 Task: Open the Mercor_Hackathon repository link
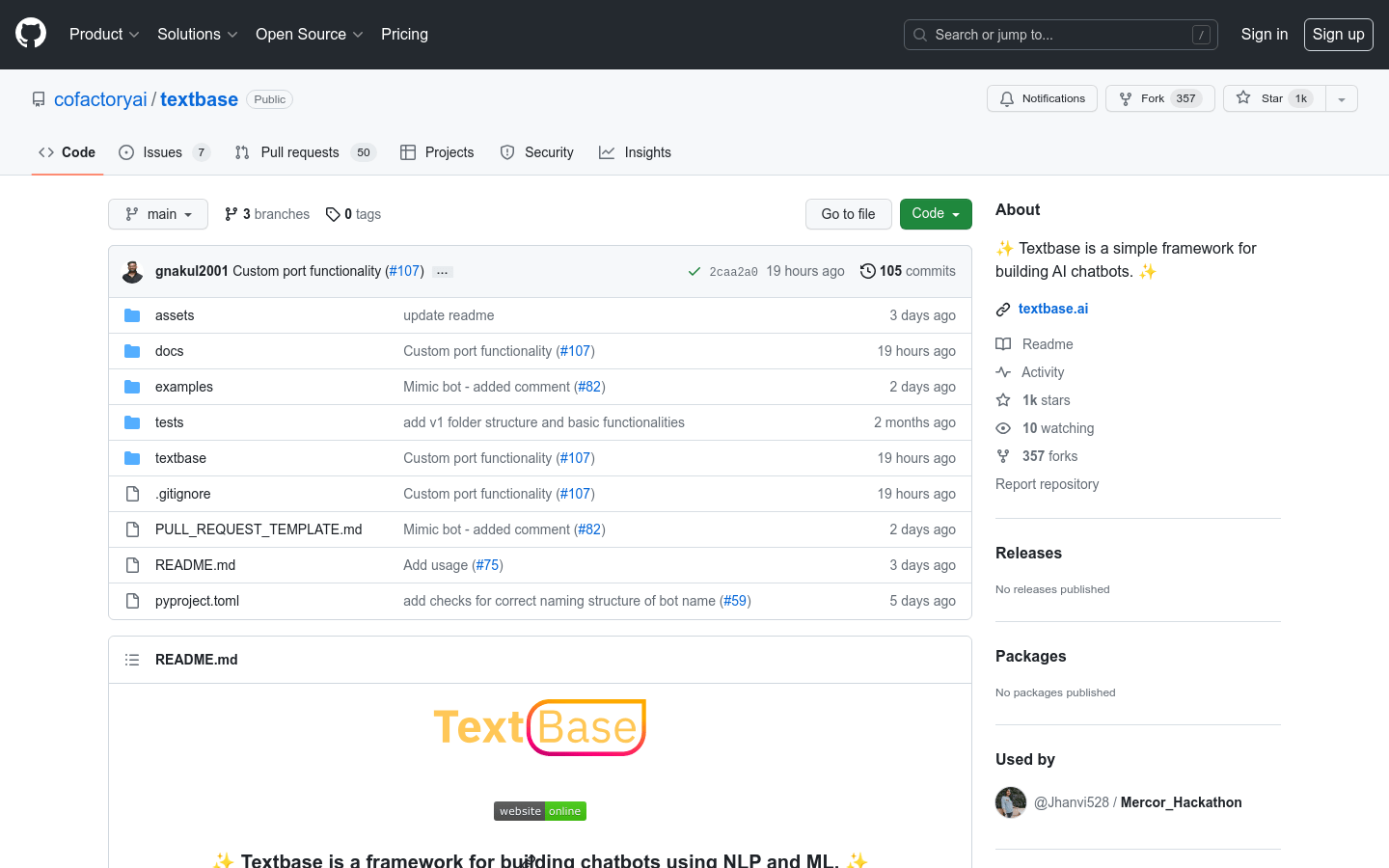pos(1181,802)
